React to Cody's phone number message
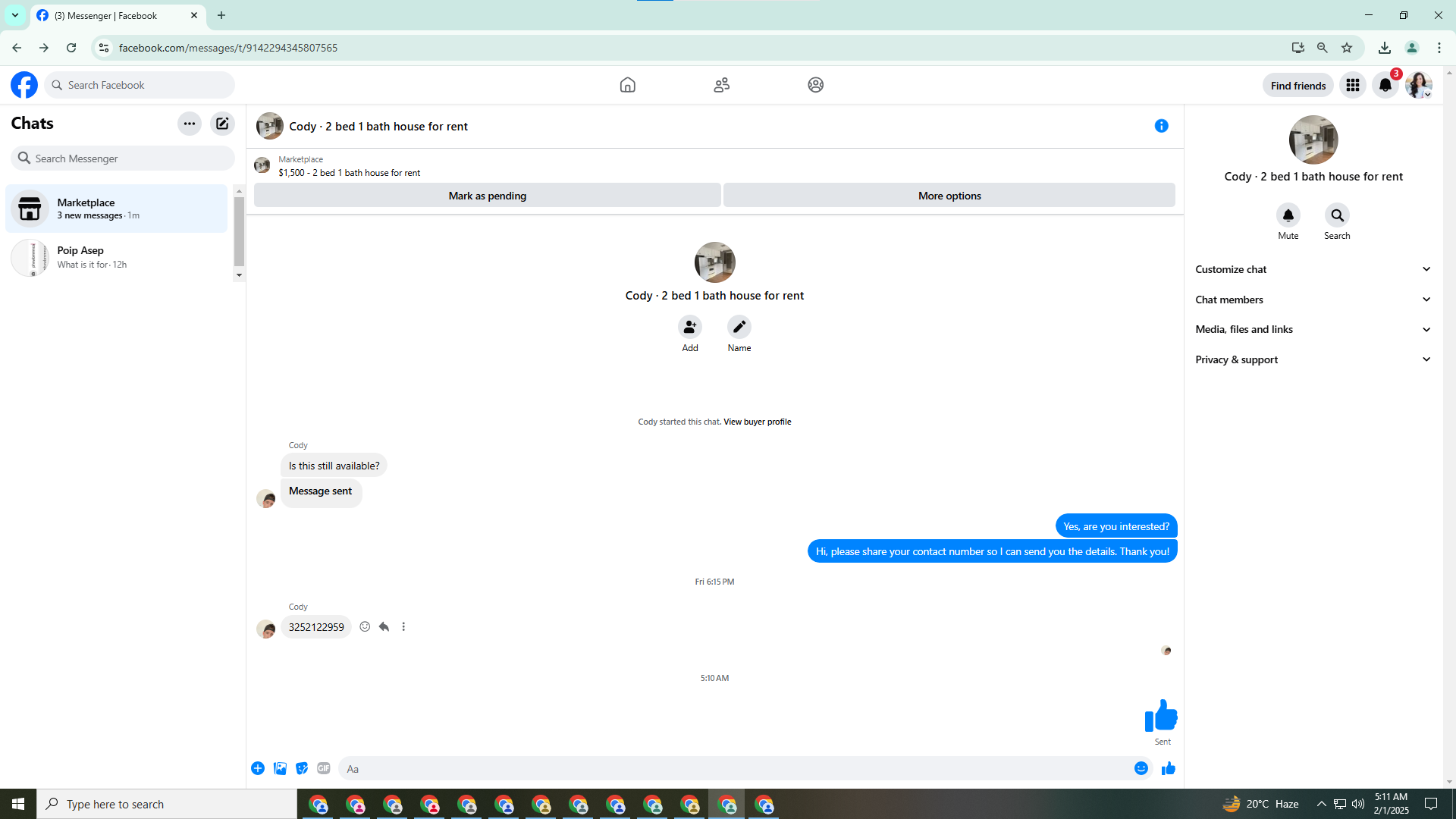The height and width of the screenshot is (819, 1456). 365,626
